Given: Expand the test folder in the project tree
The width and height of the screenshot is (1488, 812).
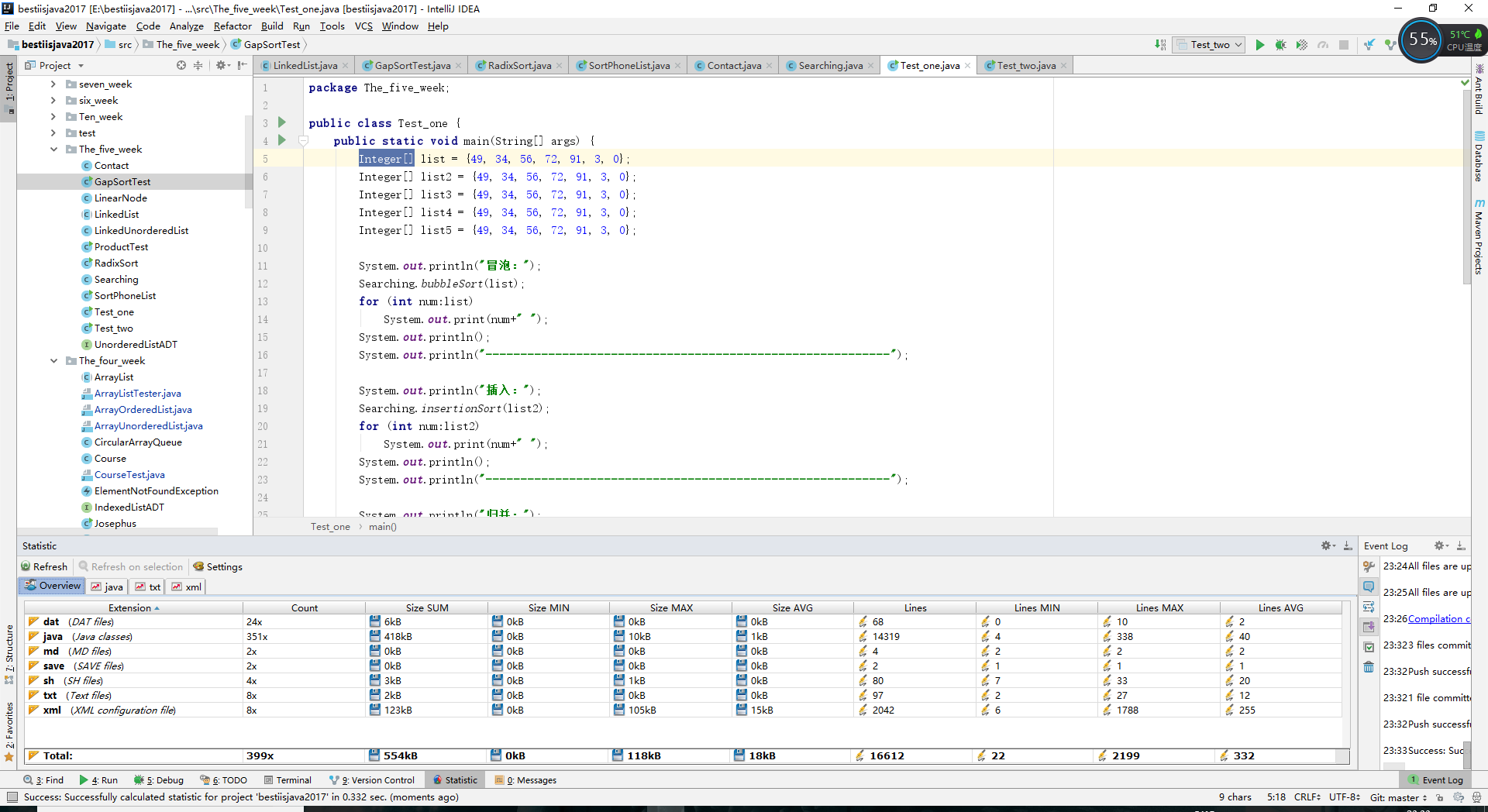Looking at the screenshot, I should (x=53, y=132).
